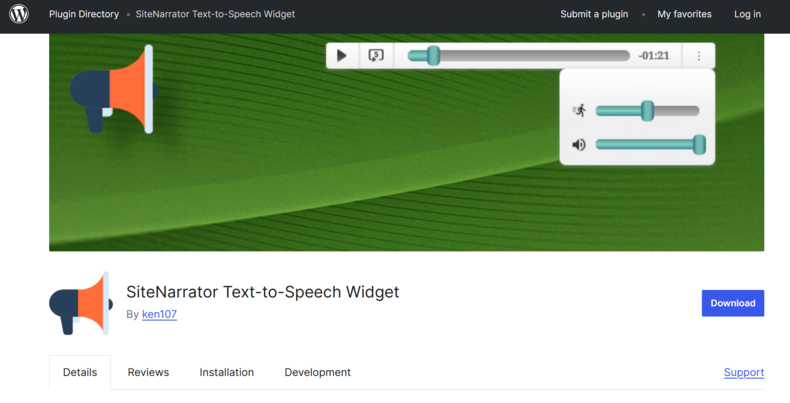This screenshot has width=790, height=403.
Task: Click the audio progress slider
Action: point(518,55)
